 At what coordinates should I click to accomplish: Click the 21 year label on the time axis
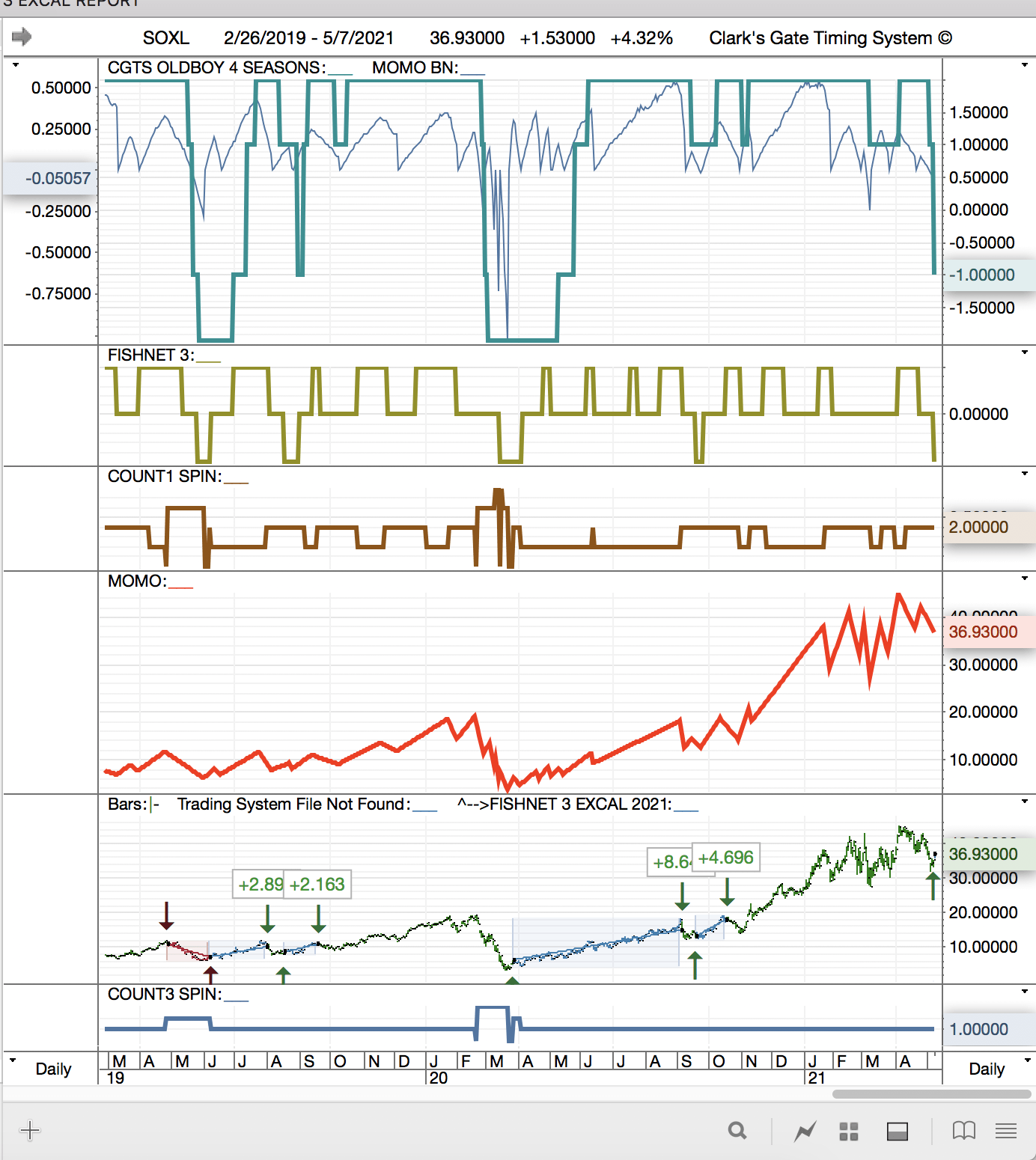click(816, 1078)
